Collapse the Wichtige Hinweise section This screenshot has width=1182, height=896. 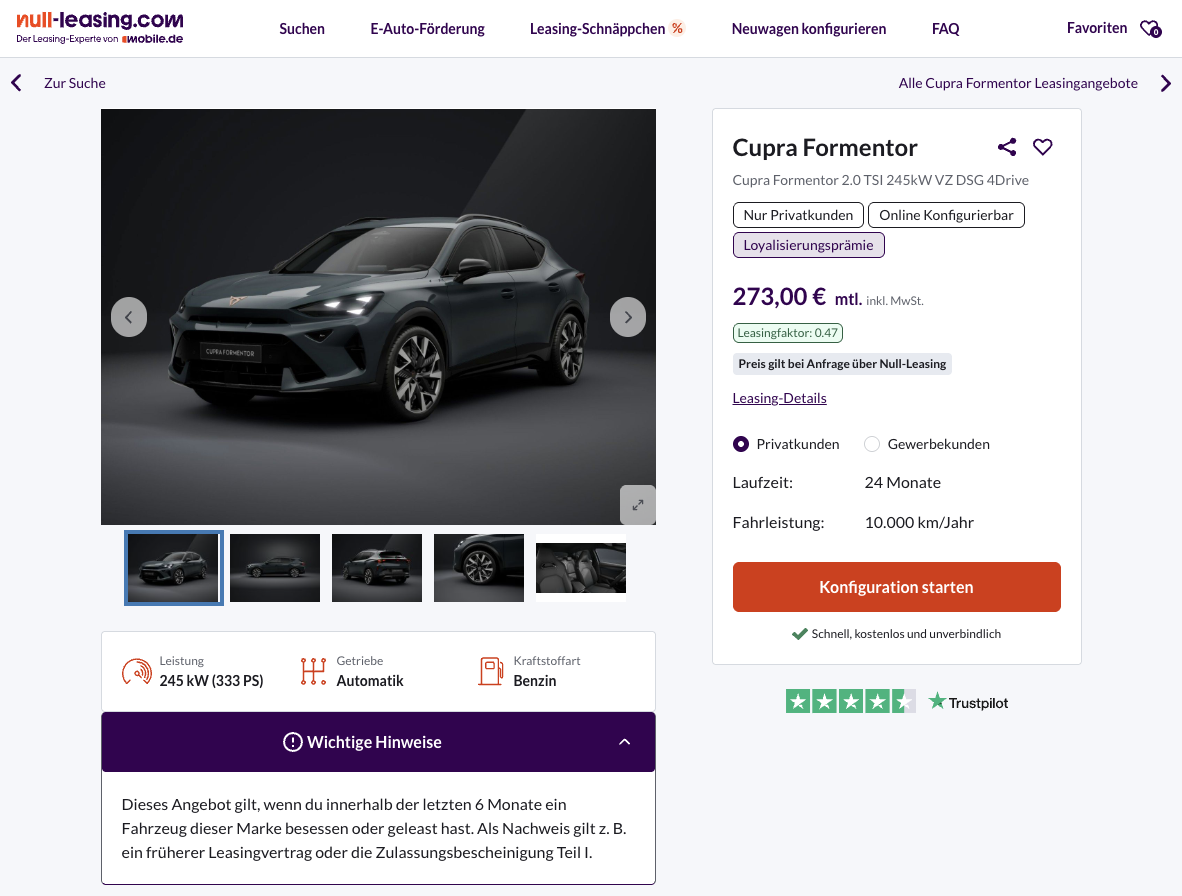point(624,742)
